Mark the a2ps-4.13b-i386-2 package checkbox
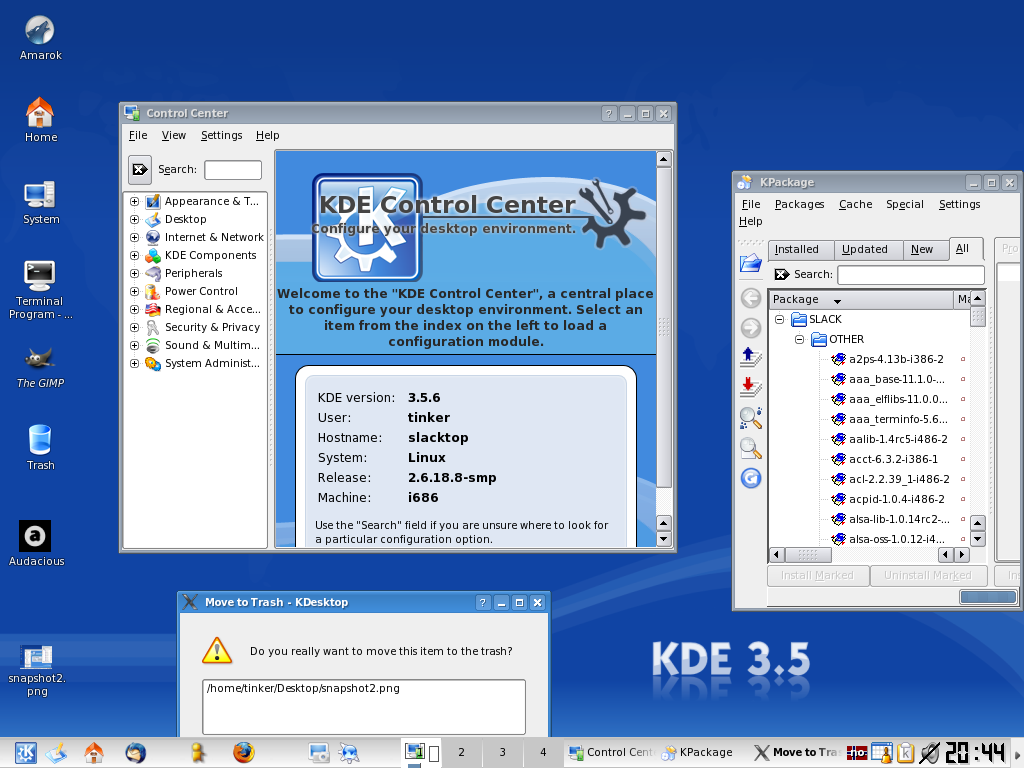 [963, 359]
